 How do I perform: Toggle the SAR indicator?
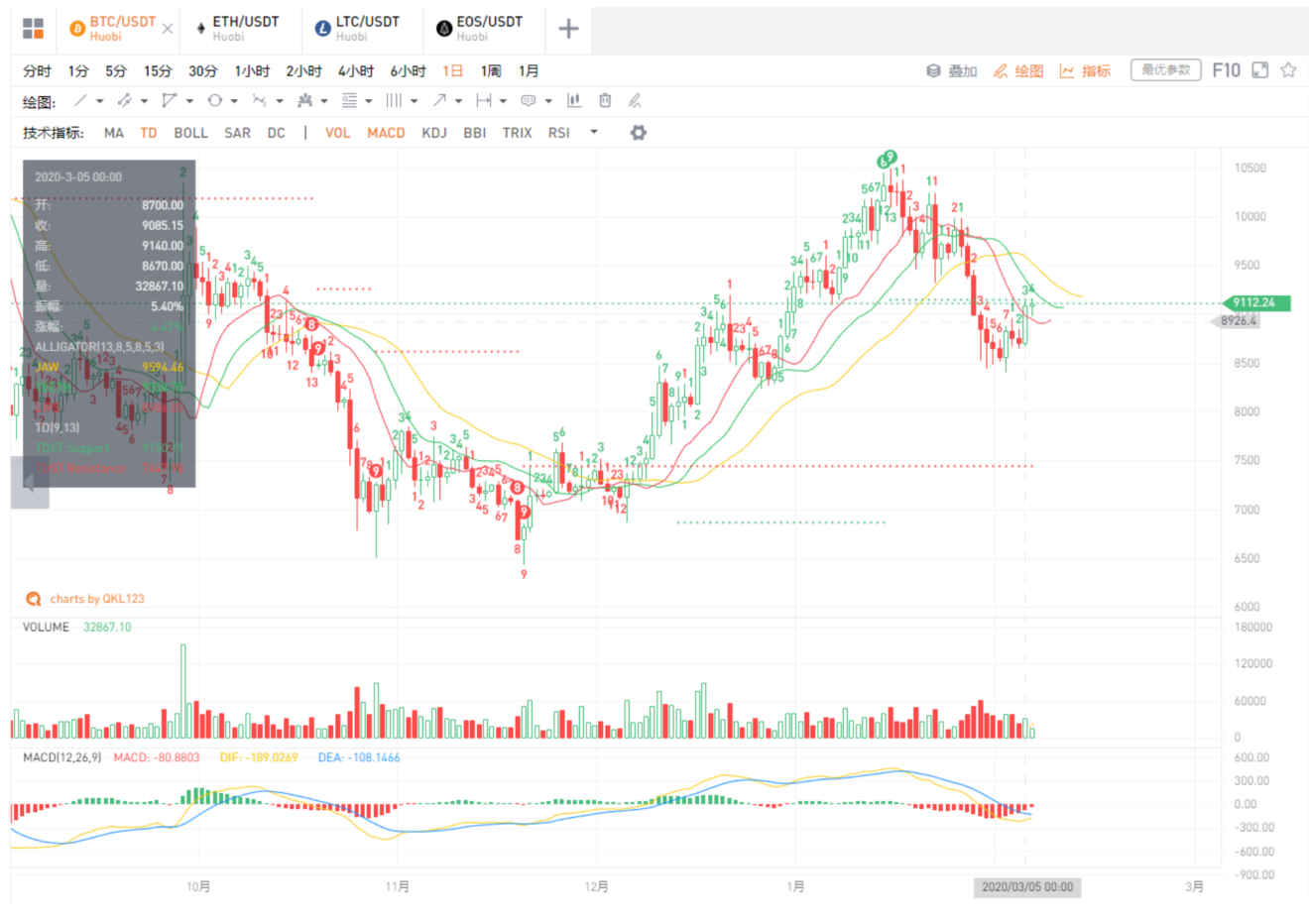click(x=237, y=132)
